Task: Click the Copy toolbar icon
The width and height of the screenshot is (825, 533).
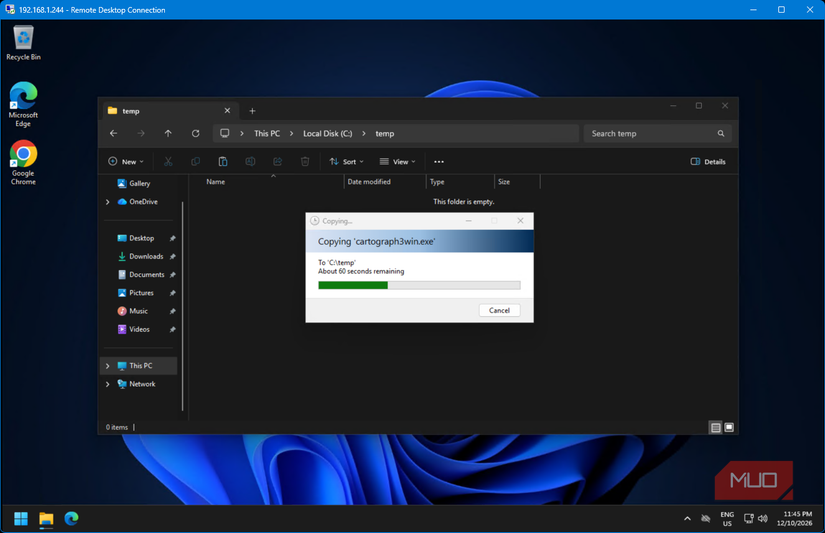Action: [x=195, y=162]
